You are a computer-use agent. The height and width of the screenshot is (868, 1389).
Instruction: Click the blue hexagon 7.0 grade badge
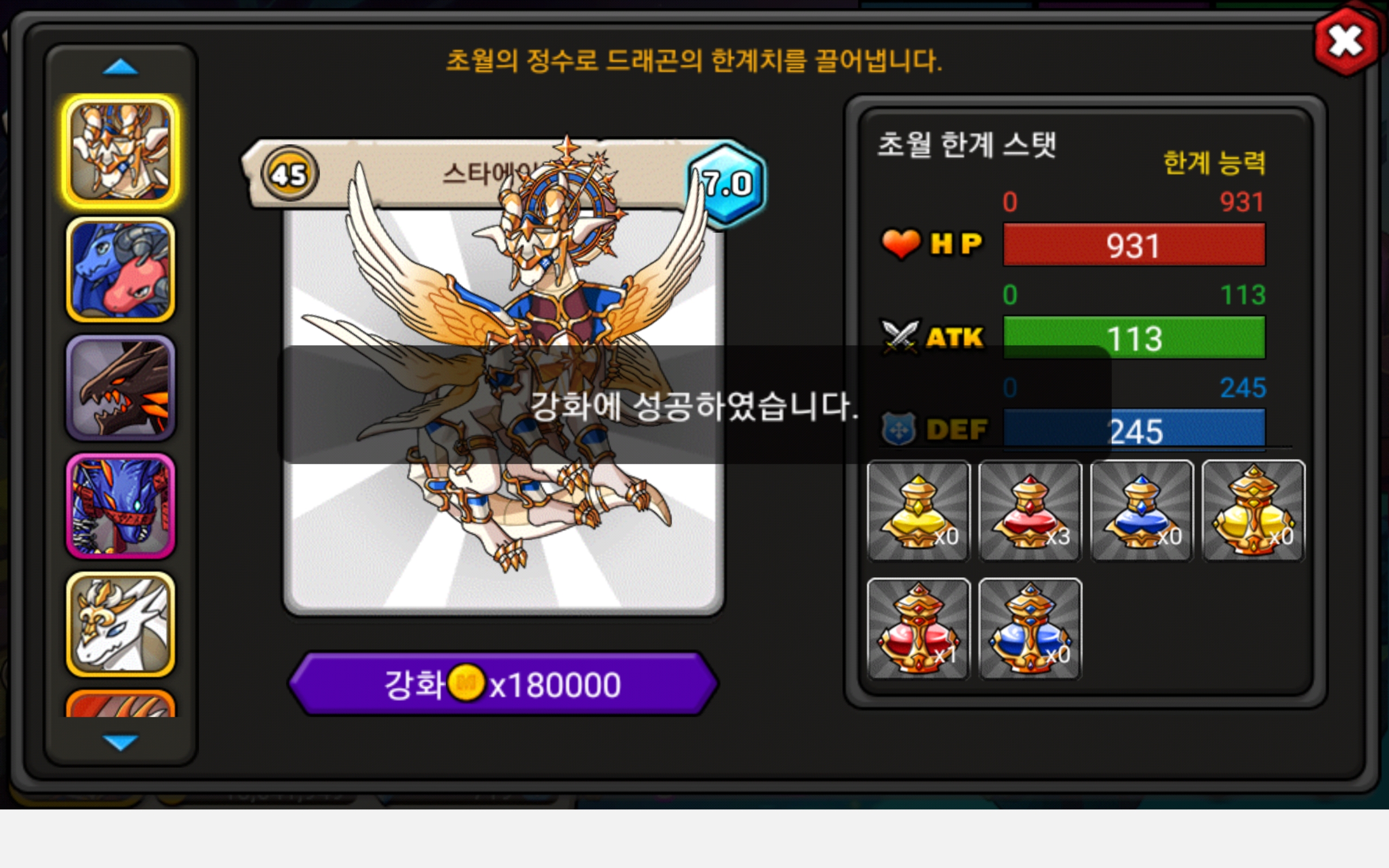click(727, 184)
